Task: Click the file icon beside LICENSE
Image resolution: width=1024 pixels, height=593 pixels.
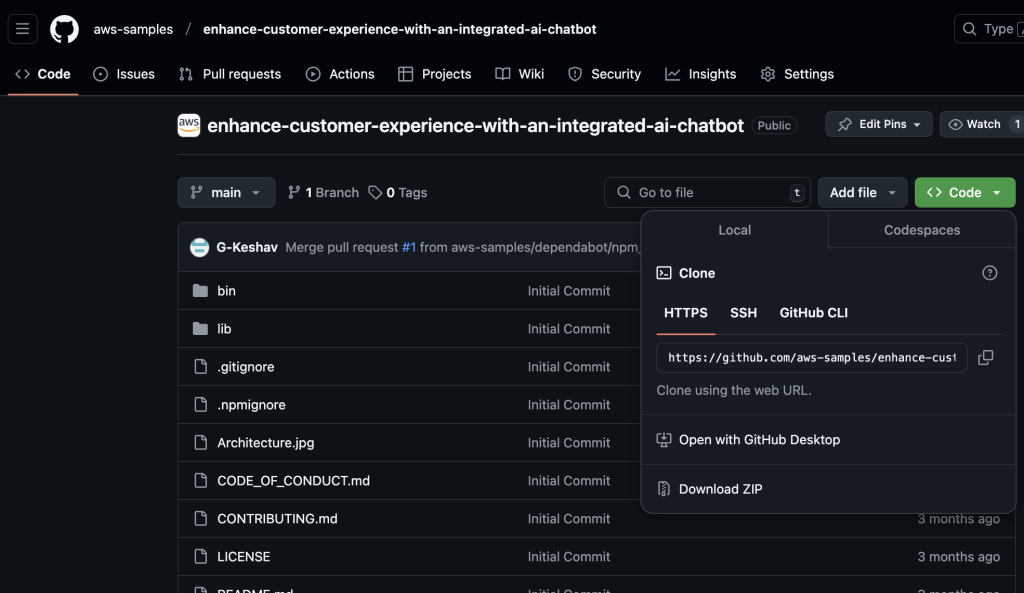Action: click(200, 556)
